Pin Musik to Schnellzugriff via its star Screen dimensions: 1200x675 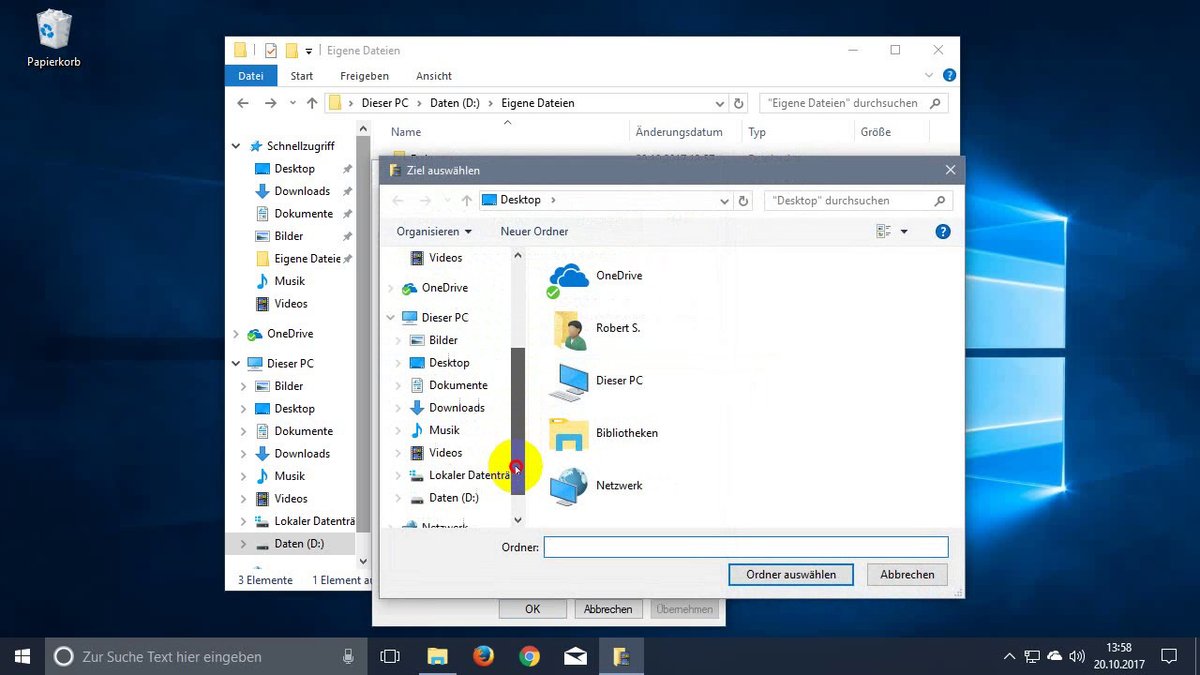pos(345,281)
